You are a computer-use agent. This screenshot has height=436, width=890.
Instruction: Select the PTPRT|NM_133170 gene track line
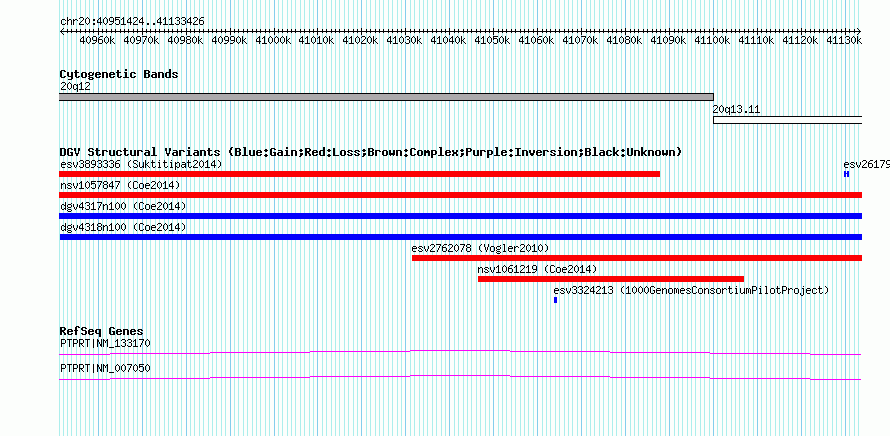(460, 353)
